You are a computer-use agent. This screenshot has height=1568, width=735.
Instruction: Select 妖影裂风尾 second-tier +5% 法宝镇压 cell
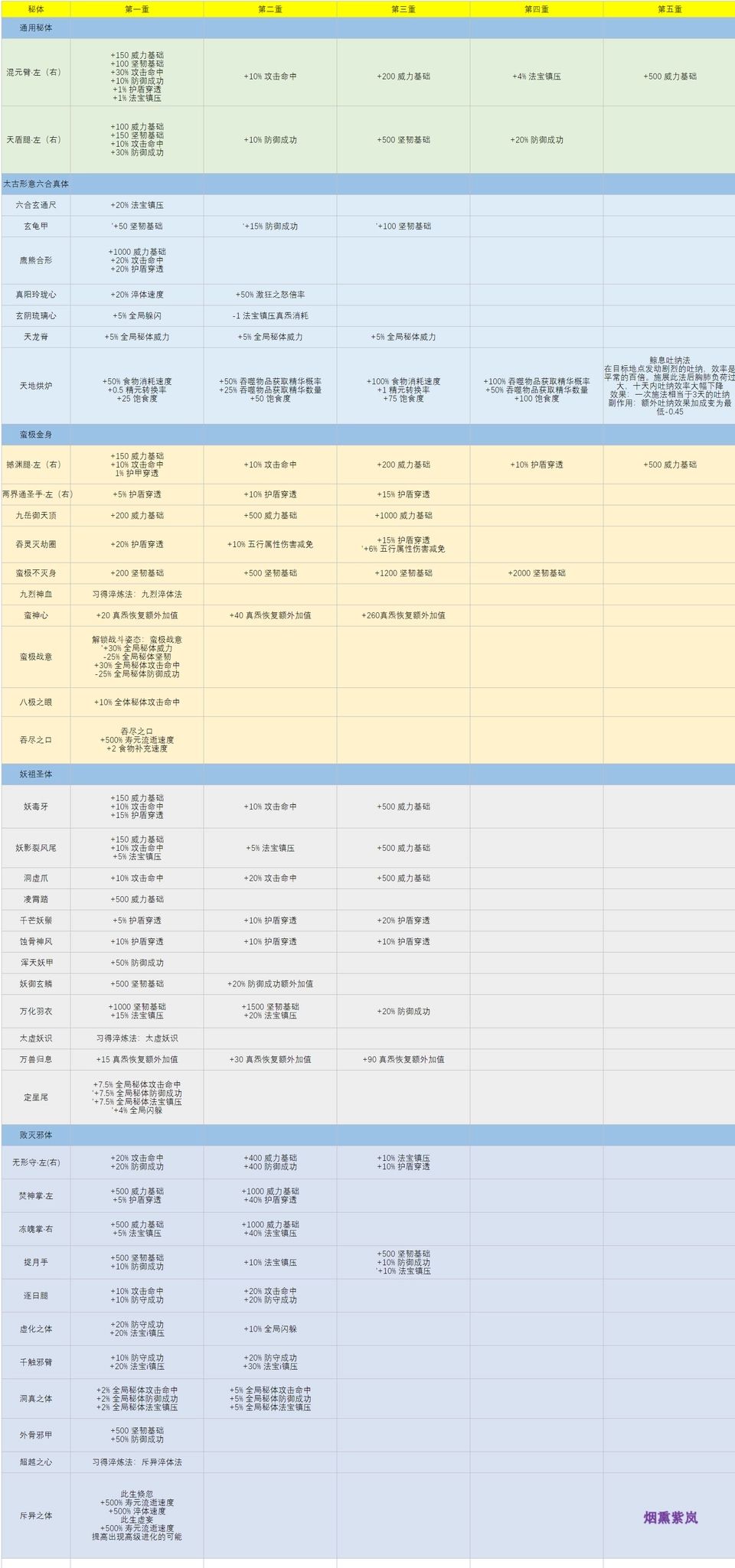point(270,848)
